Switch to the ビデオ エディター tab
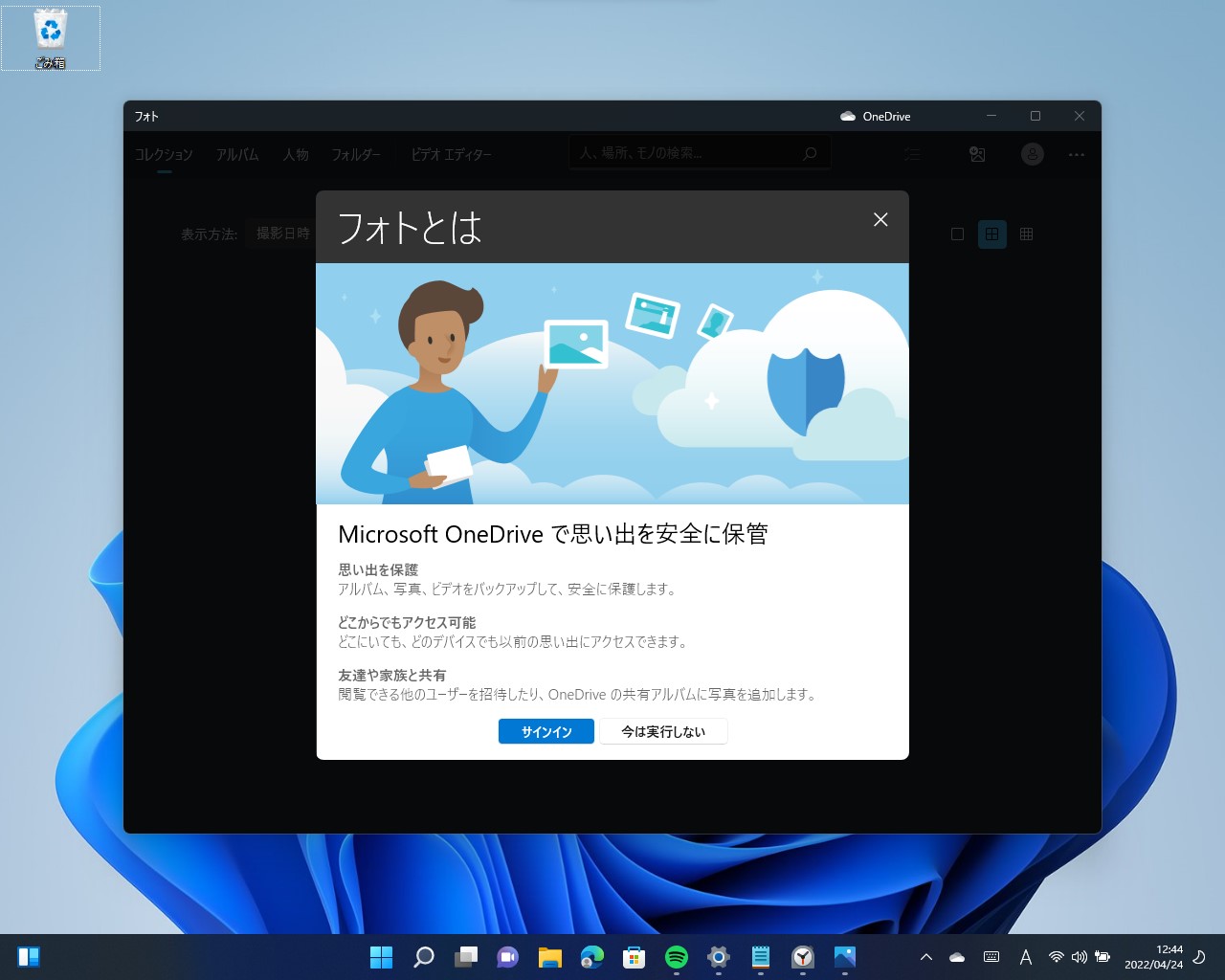 tap(450, 154)
